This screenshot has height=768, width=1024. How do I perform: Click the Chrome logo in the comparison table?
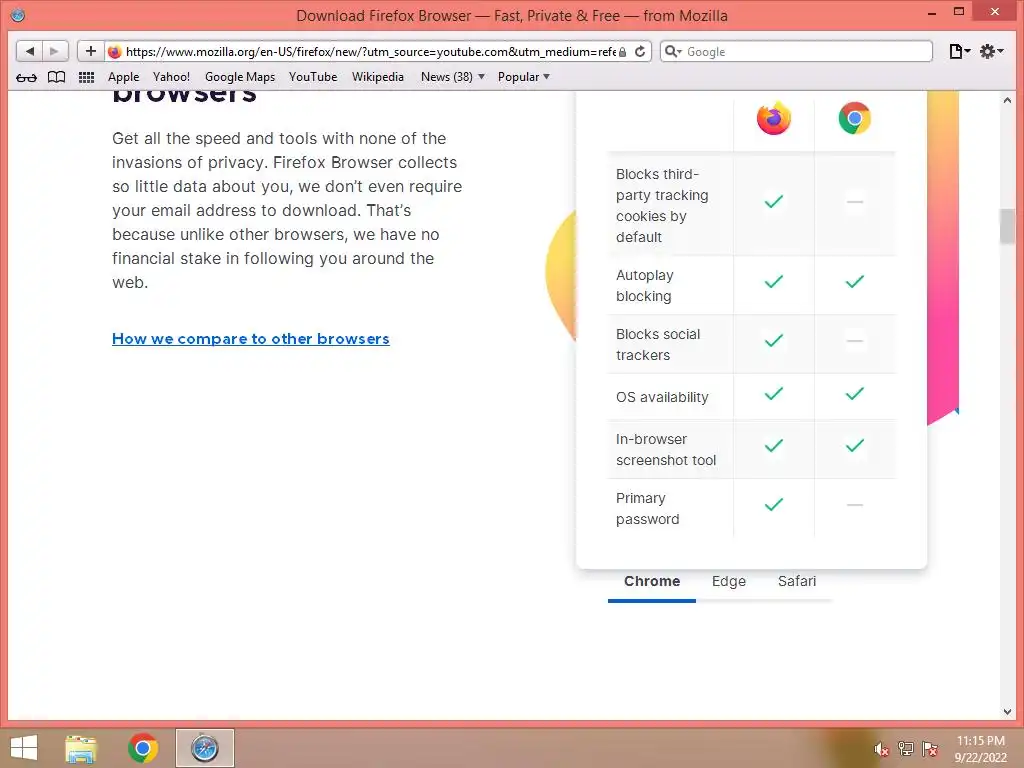855,118
